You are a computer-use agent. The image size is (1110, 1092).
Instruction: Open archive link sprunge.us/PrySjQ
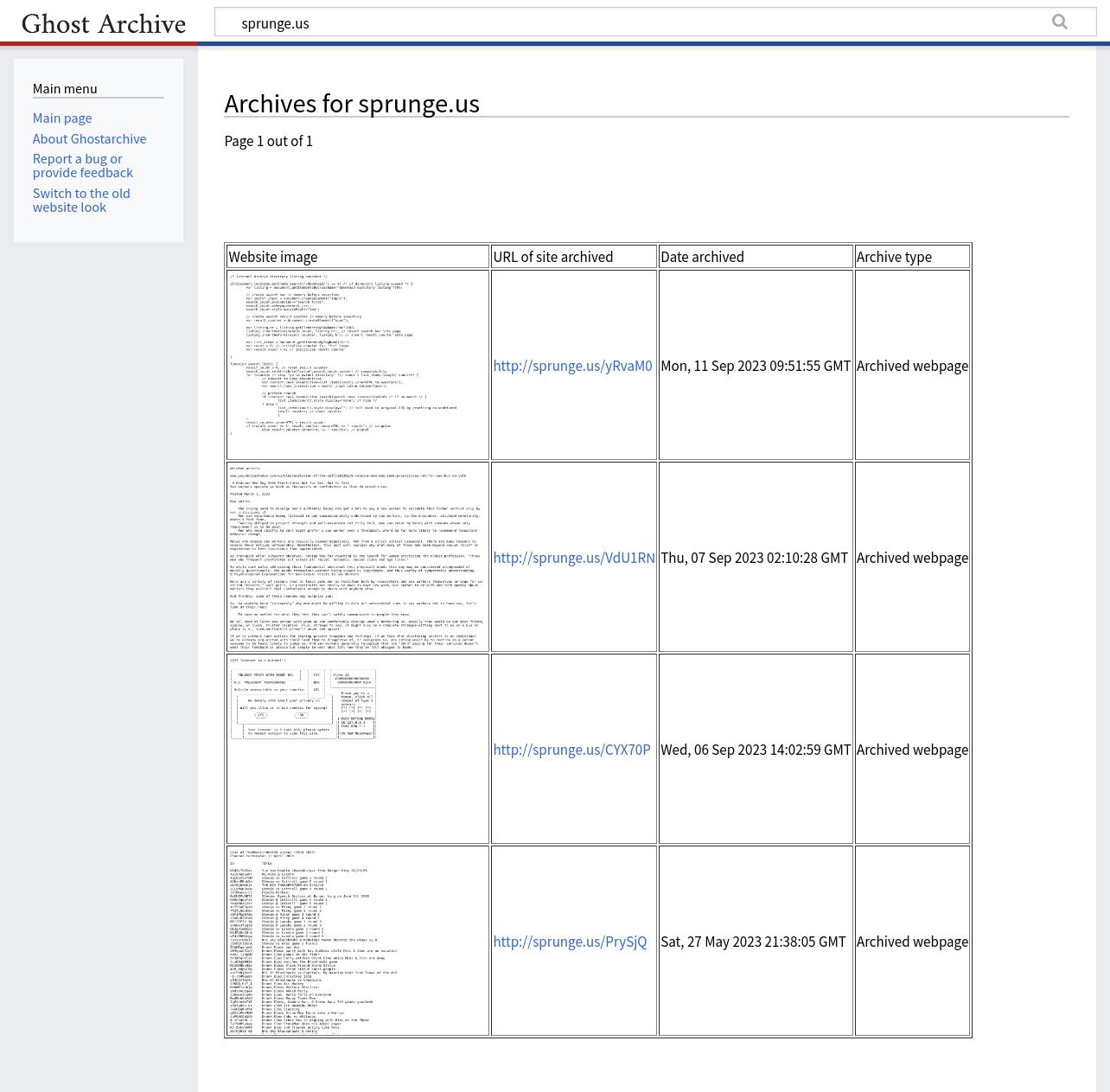570,942
